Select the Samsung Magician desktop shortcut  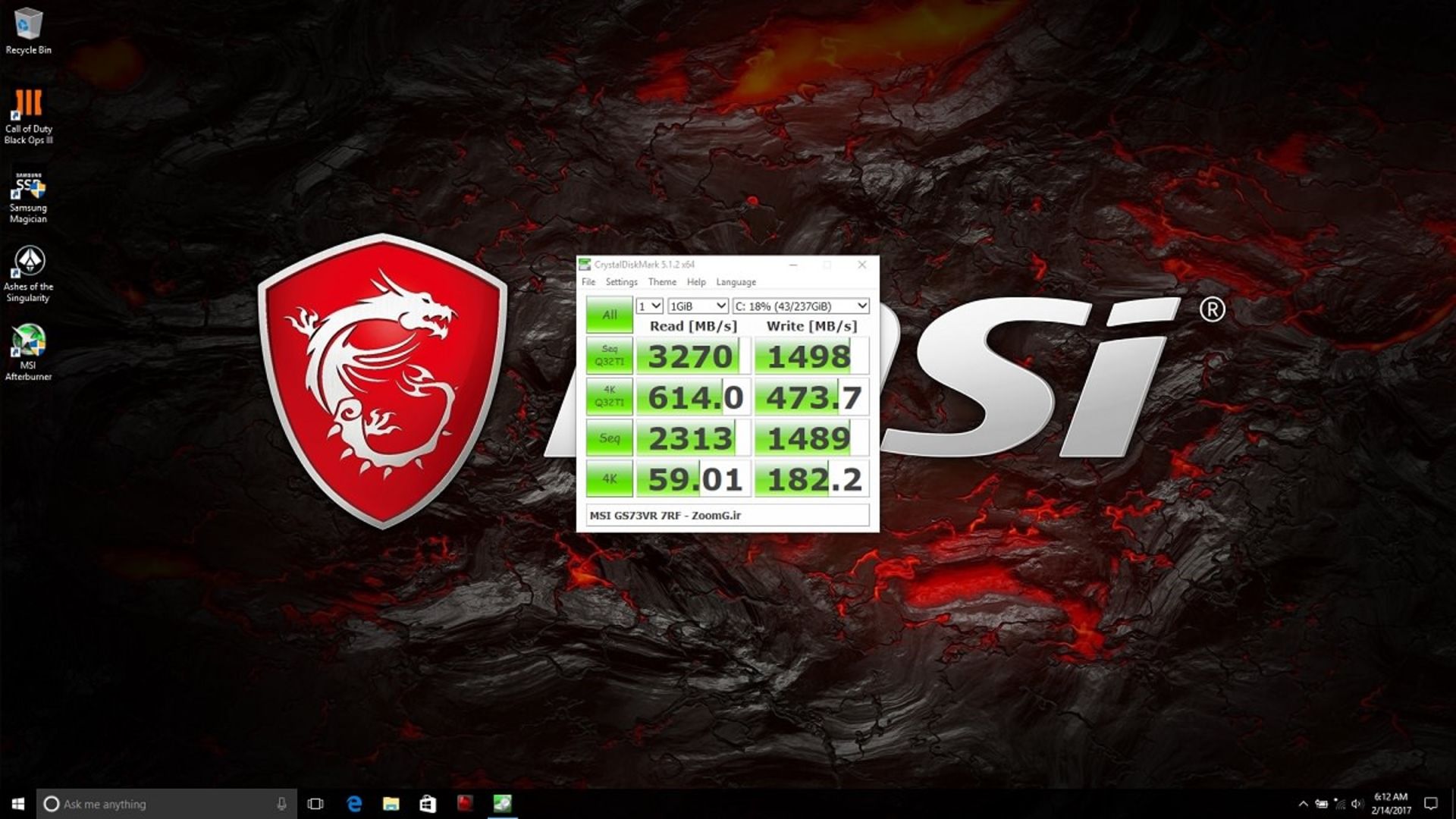(x=28, y=197)
